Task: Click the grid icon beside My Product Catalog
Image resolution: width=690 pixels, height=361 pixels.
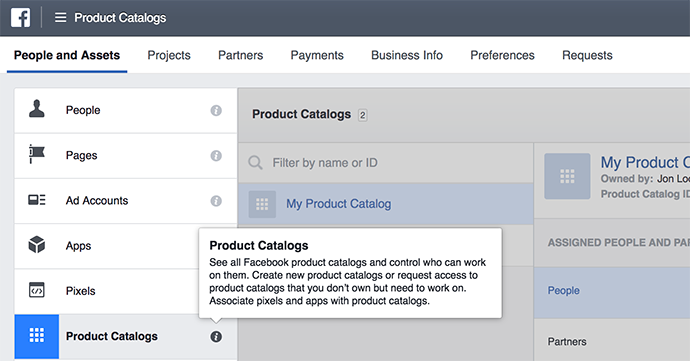Action: (262, 204)
